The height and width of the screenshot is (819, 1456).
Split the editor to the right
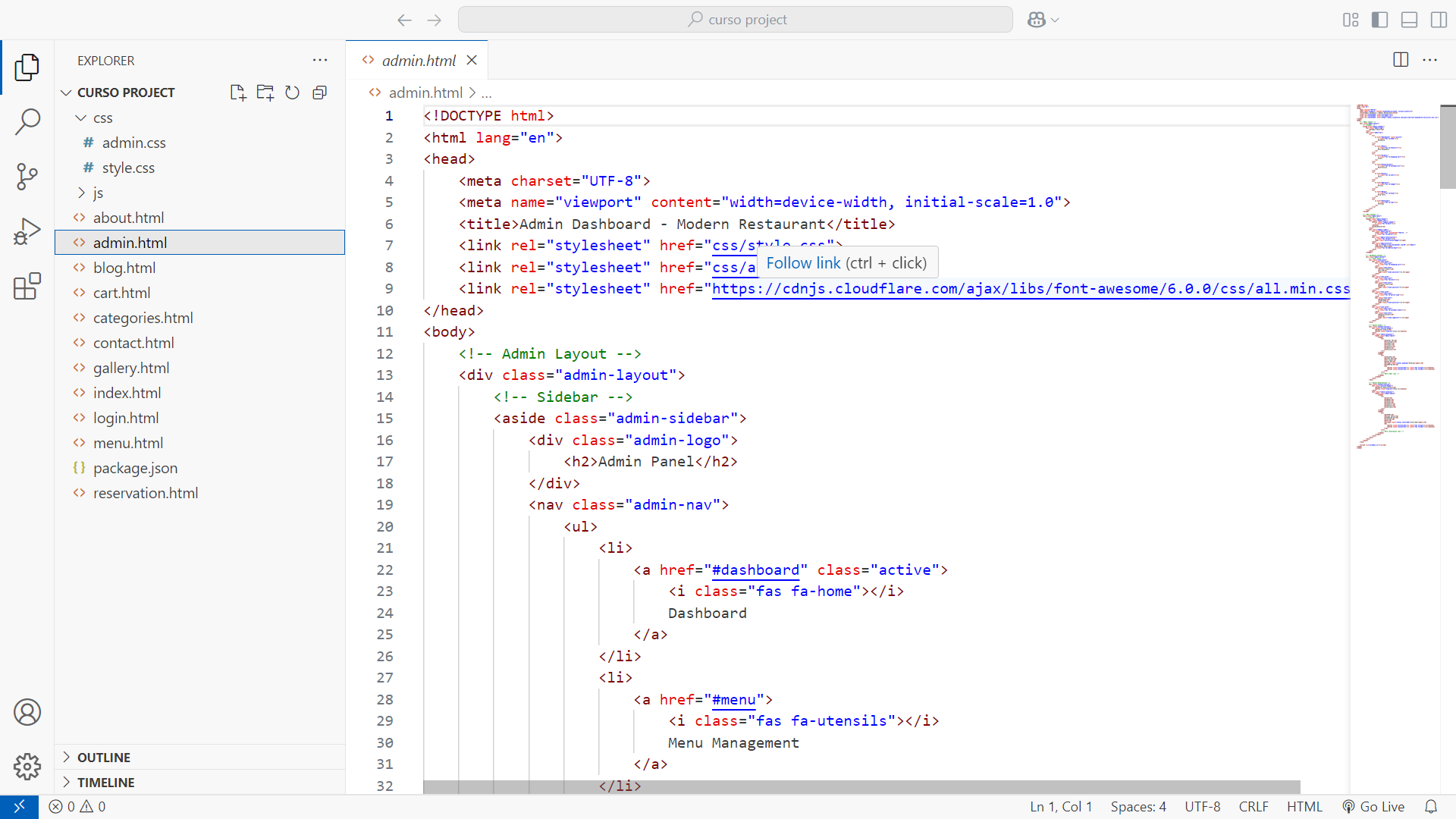click(1401, 60)
